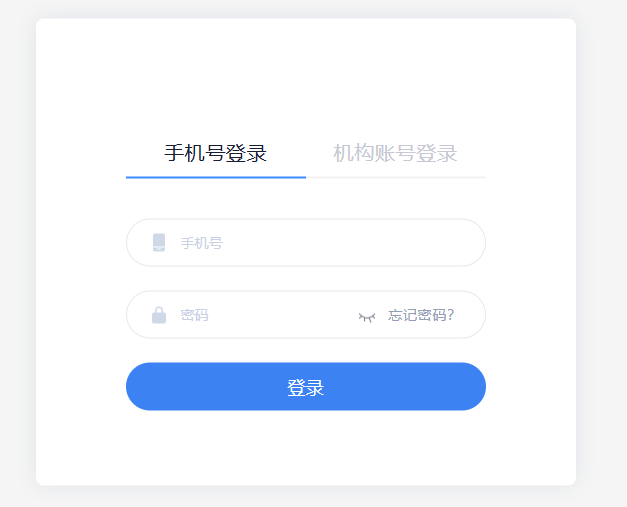Activate the mobile number login tab
Viewport: 627px width, 507px height.
(216, 154)
